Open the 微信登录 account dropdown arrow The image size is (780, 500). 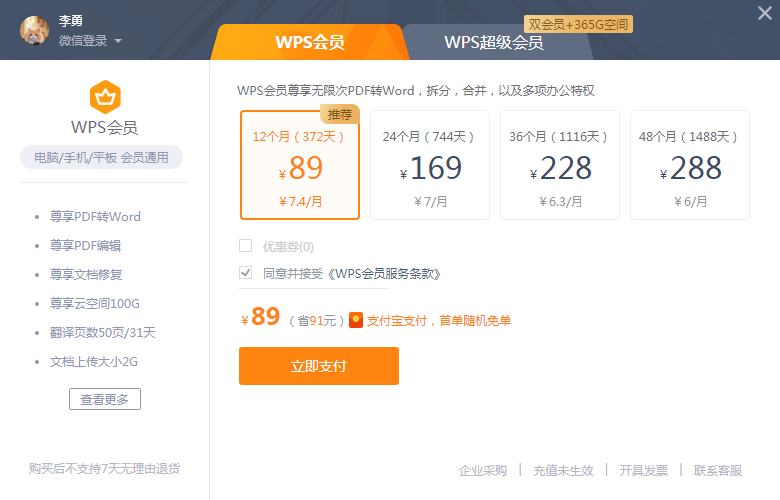coord(118,41)
